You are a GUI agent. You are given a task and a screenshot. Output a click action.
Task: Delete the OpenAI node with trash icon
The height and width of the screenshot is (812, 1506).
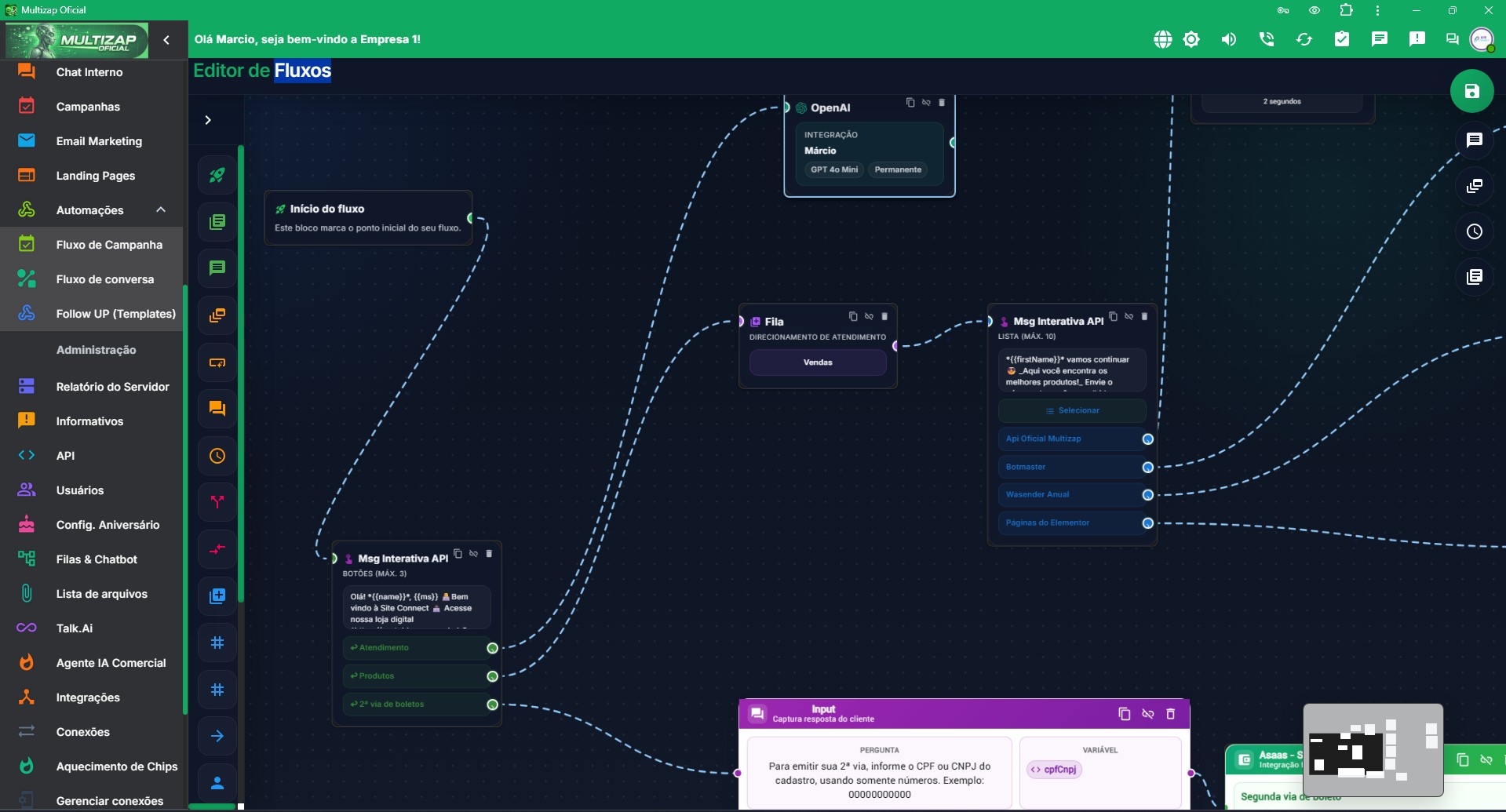(x=942, y=103)
